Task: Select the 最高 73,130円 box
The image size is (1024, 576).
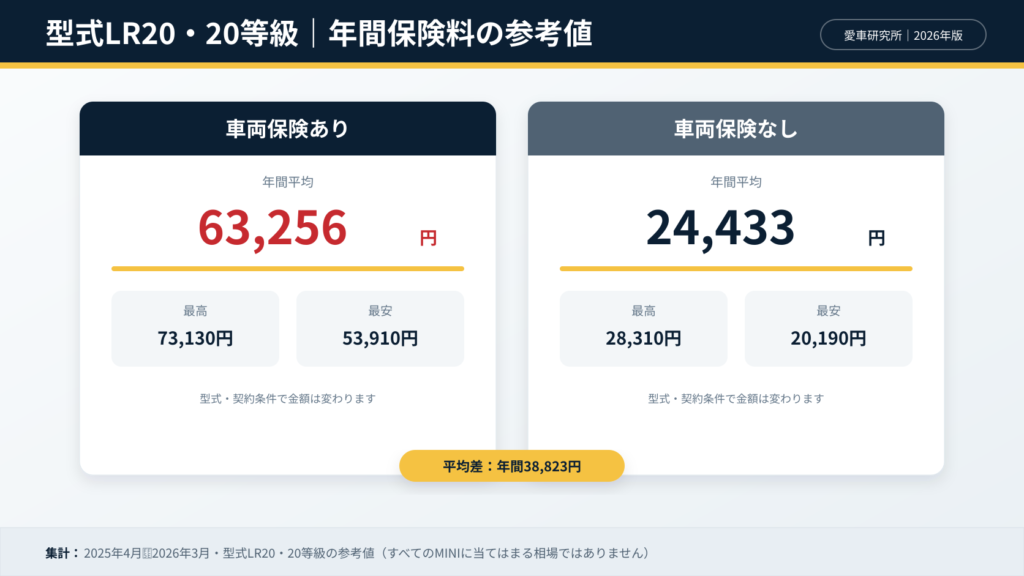Action: coord(195,328)
